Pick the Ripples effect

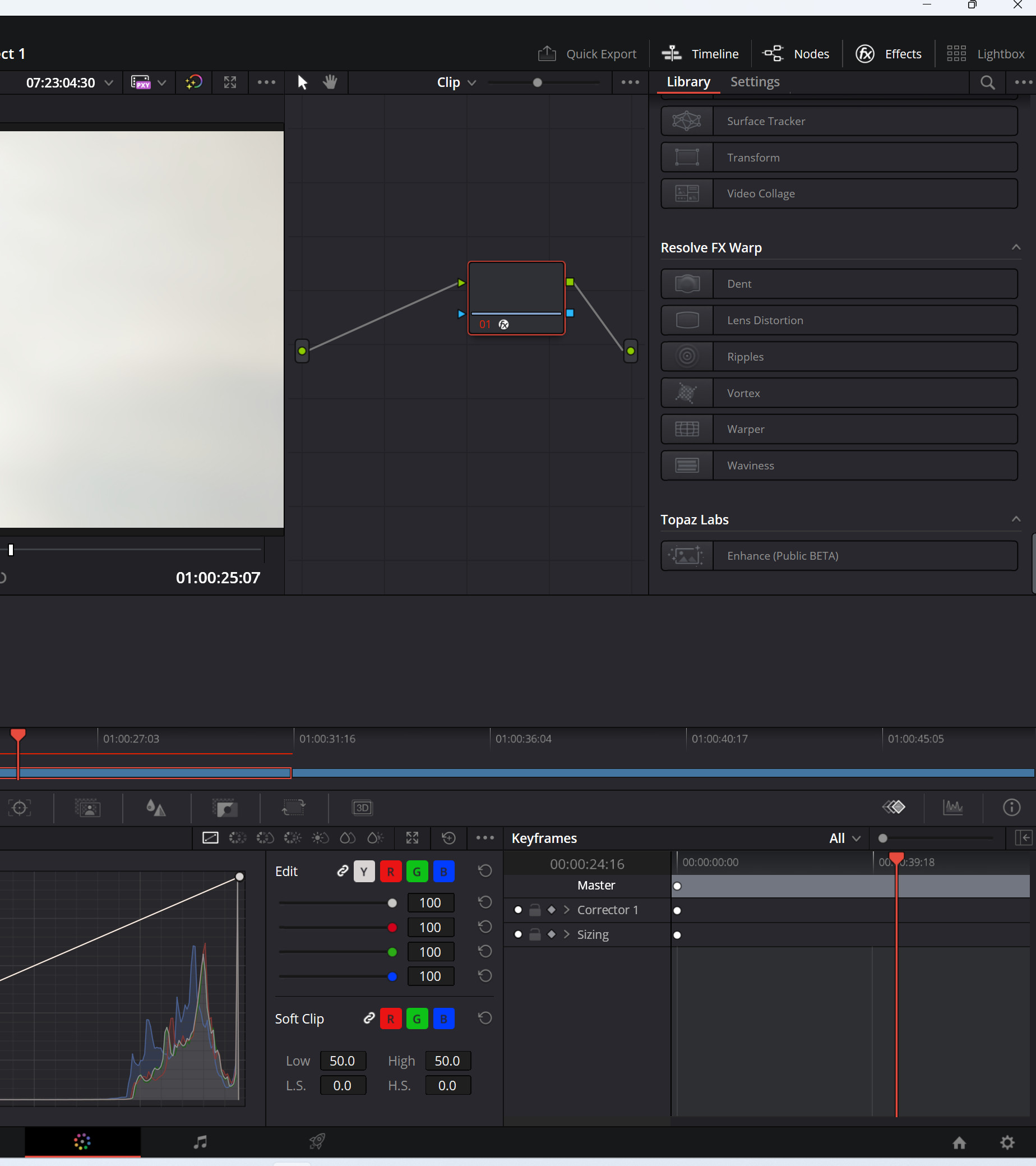[x=839, y=357]
